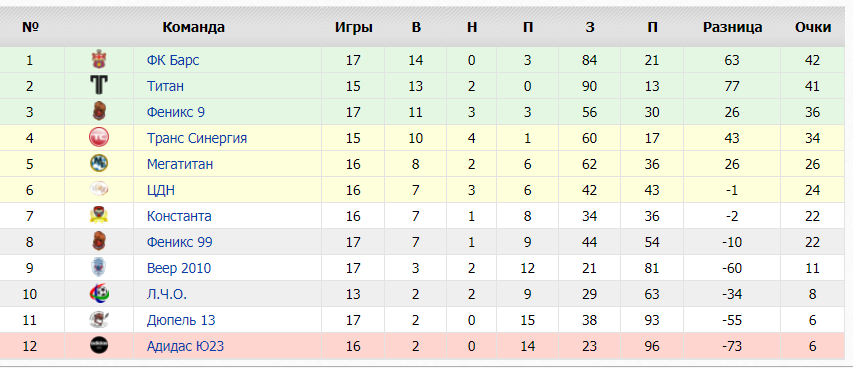Image resolution: width=853 pixels, height=368 pixels.
Task: Open the Феникс 99 team link
Action: click(x=180, y=242)
